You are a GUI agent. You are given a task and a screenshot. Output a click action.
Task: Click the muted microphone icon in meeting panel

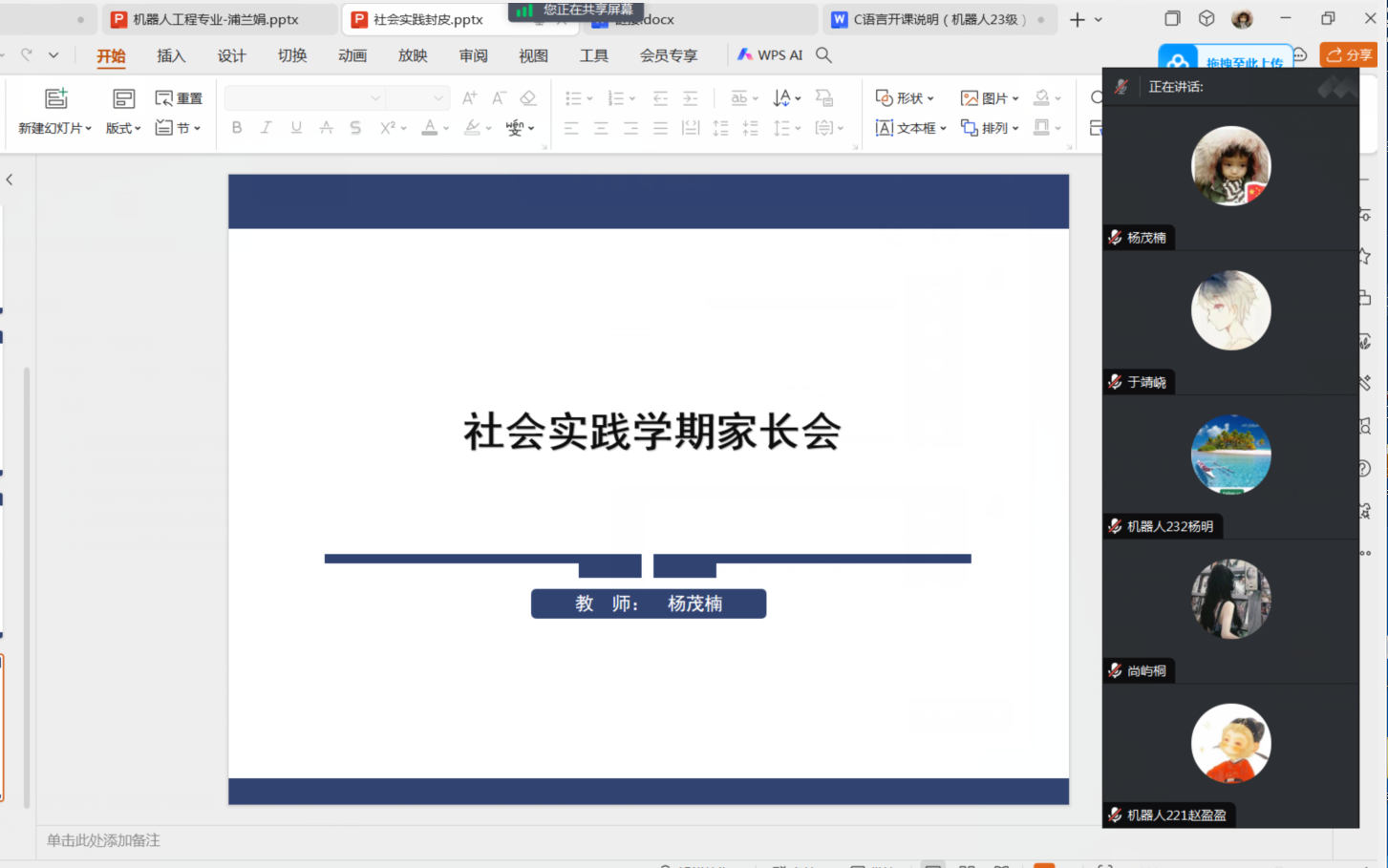[1121, 87]
